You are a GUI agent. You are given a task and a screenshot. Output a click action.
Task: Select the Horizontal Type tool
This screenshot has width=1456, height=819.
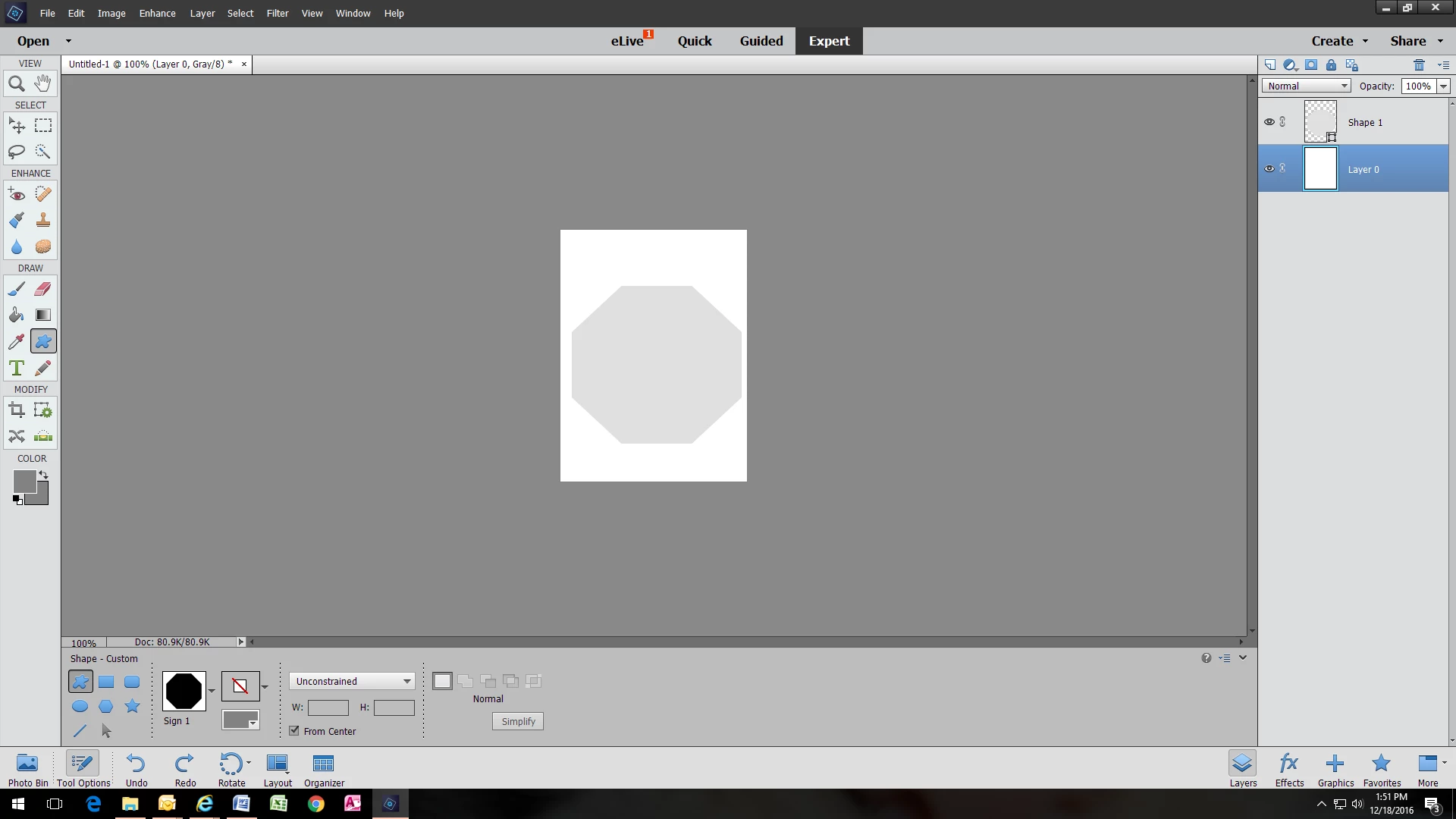coord(16,369)
